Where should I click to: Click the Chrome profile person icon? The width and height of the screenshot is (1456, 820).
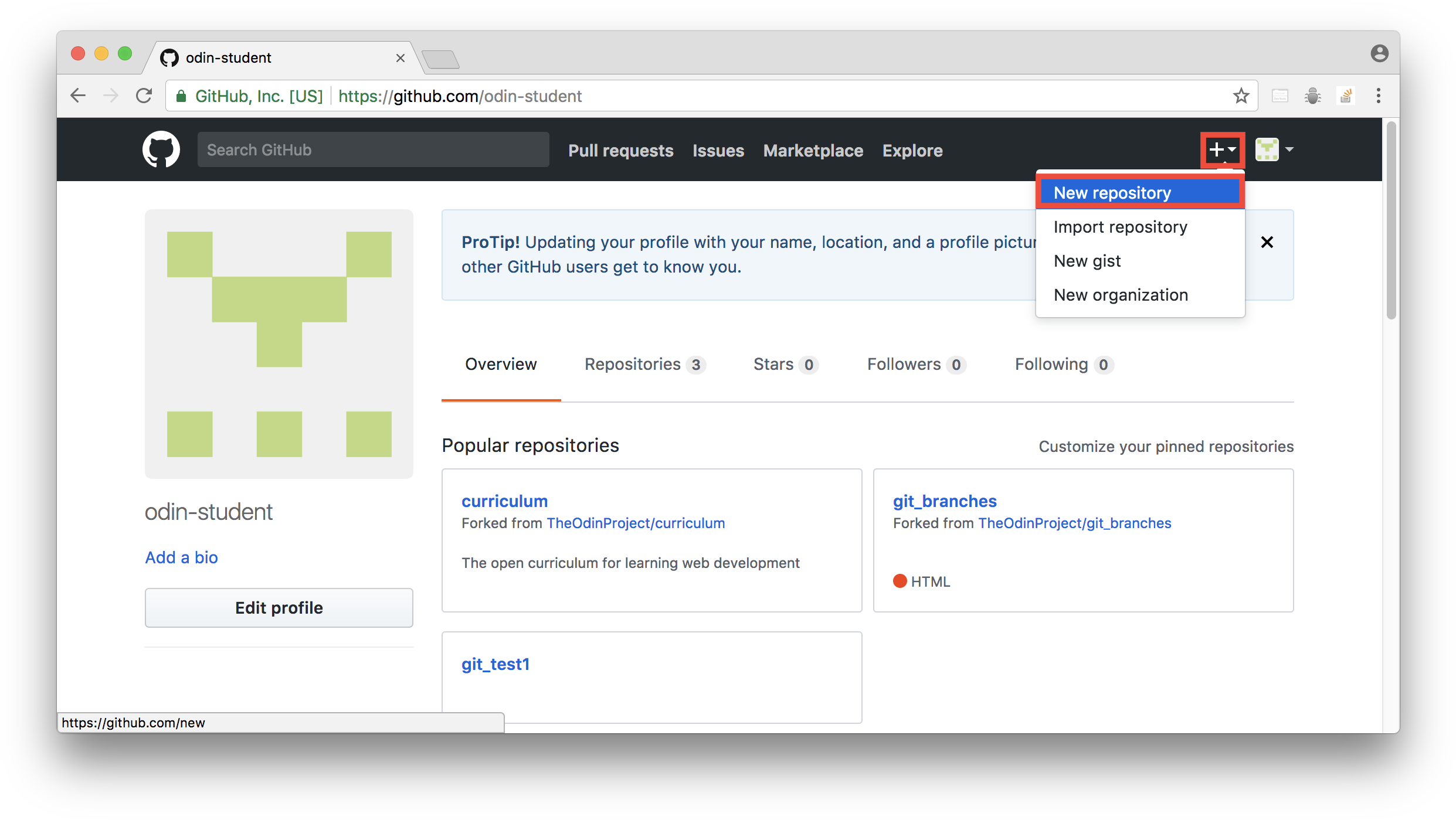point(1379,53)
